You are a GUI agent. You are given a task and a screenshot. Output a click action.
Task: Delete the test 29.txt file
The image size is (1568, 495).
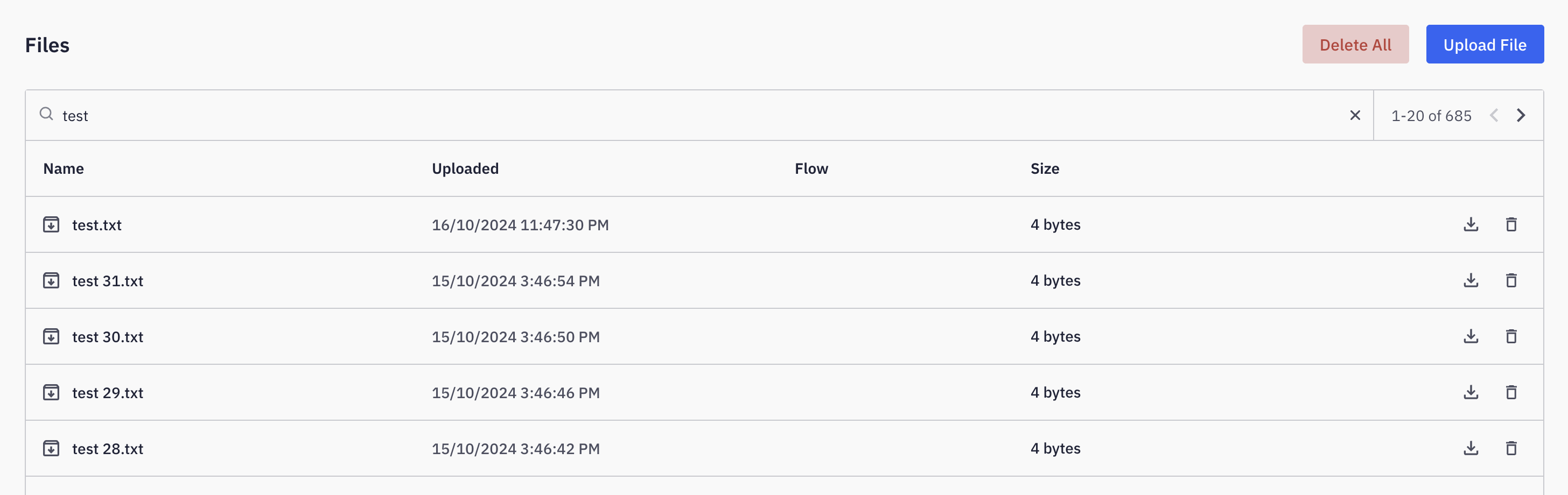coord(1511,392)
